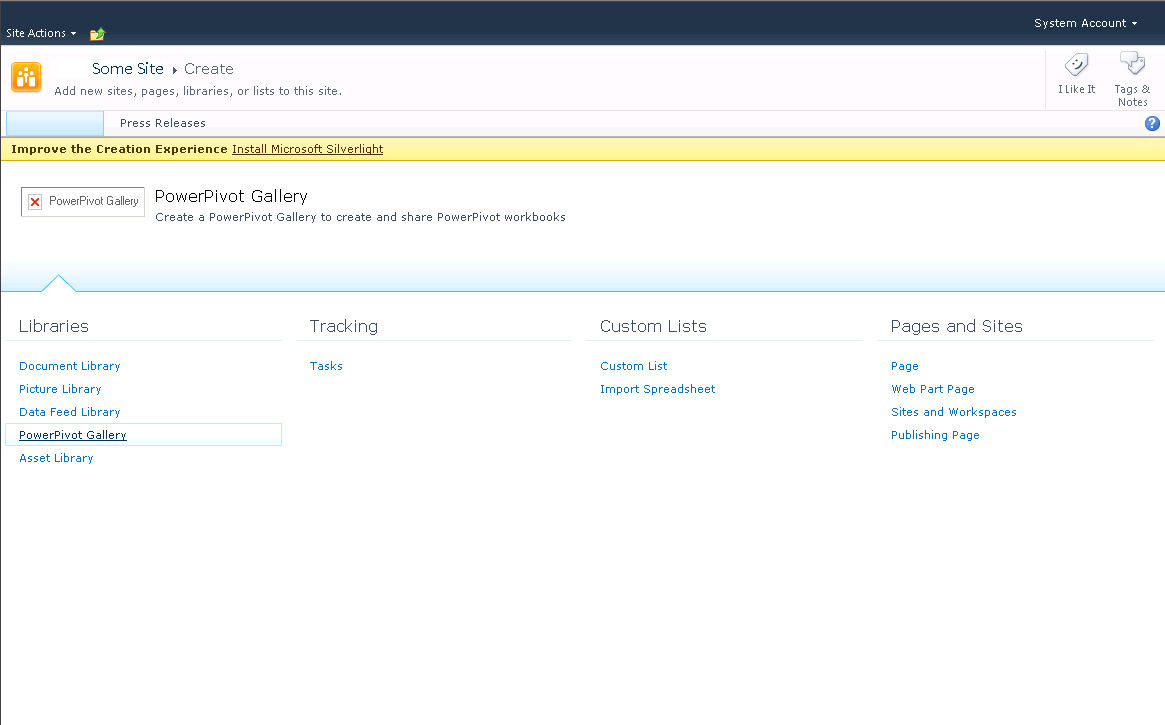Viewport: 1165px width, 725px height.
Task: Click the broken PowerPivot Gallery thumbnail image
Action: pos(83,201)
